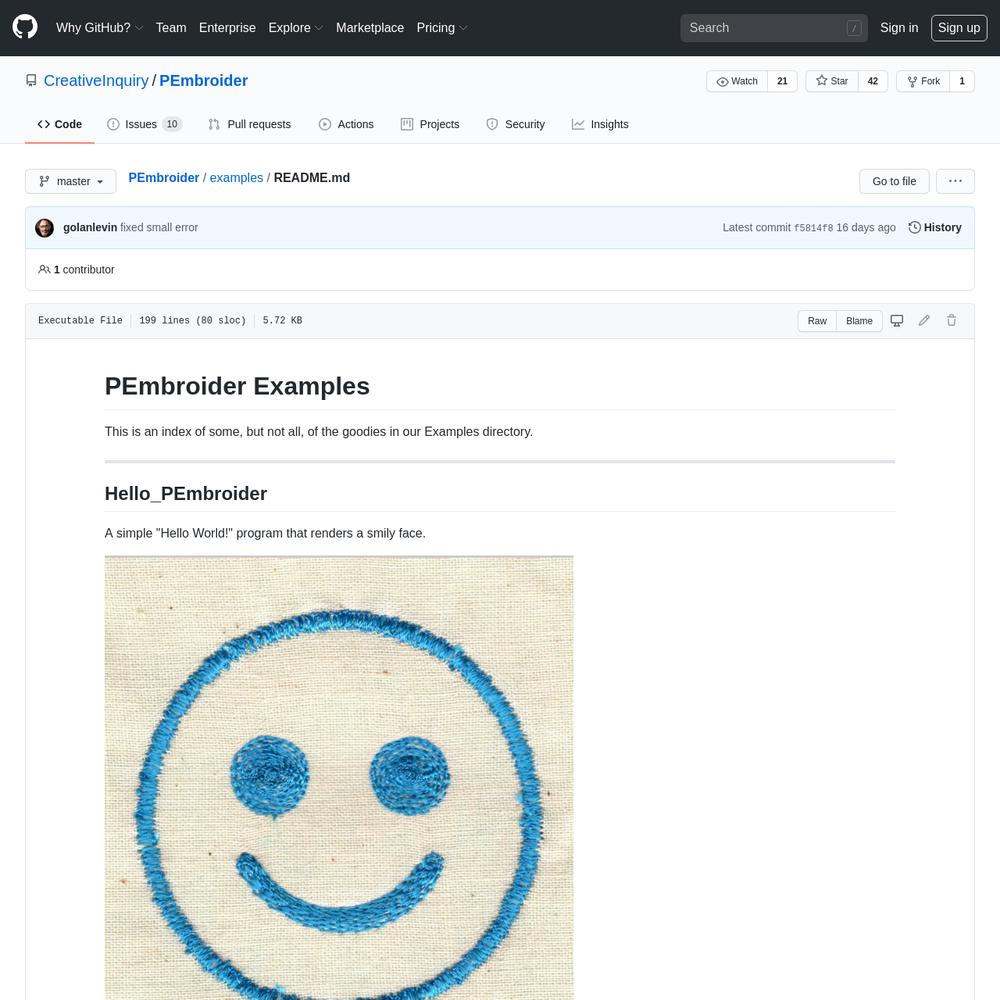Click the GitHub octocat logo
The image size is (1000, 1000).
click(x=25, y=27)
